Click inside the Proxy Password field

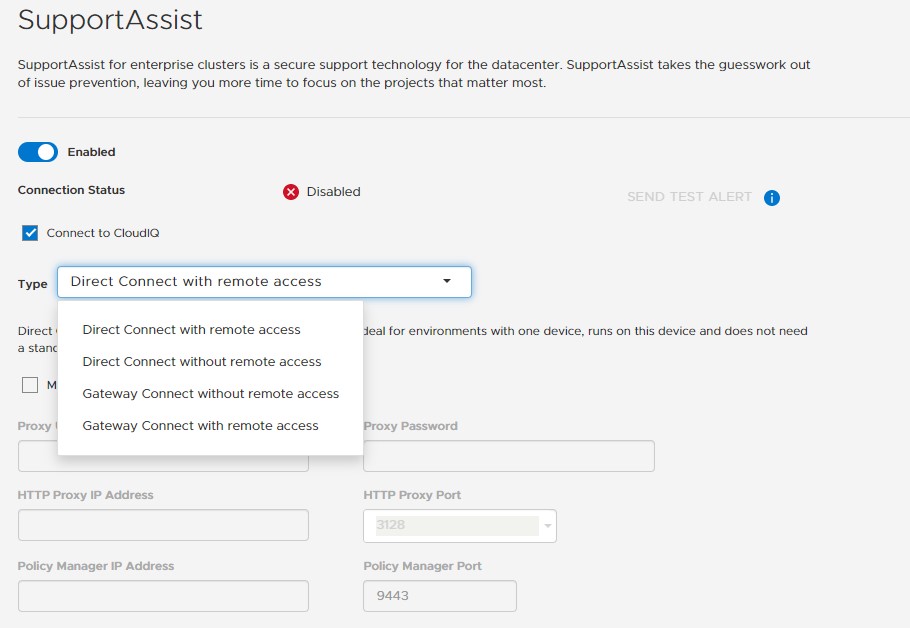coord(508,456)
